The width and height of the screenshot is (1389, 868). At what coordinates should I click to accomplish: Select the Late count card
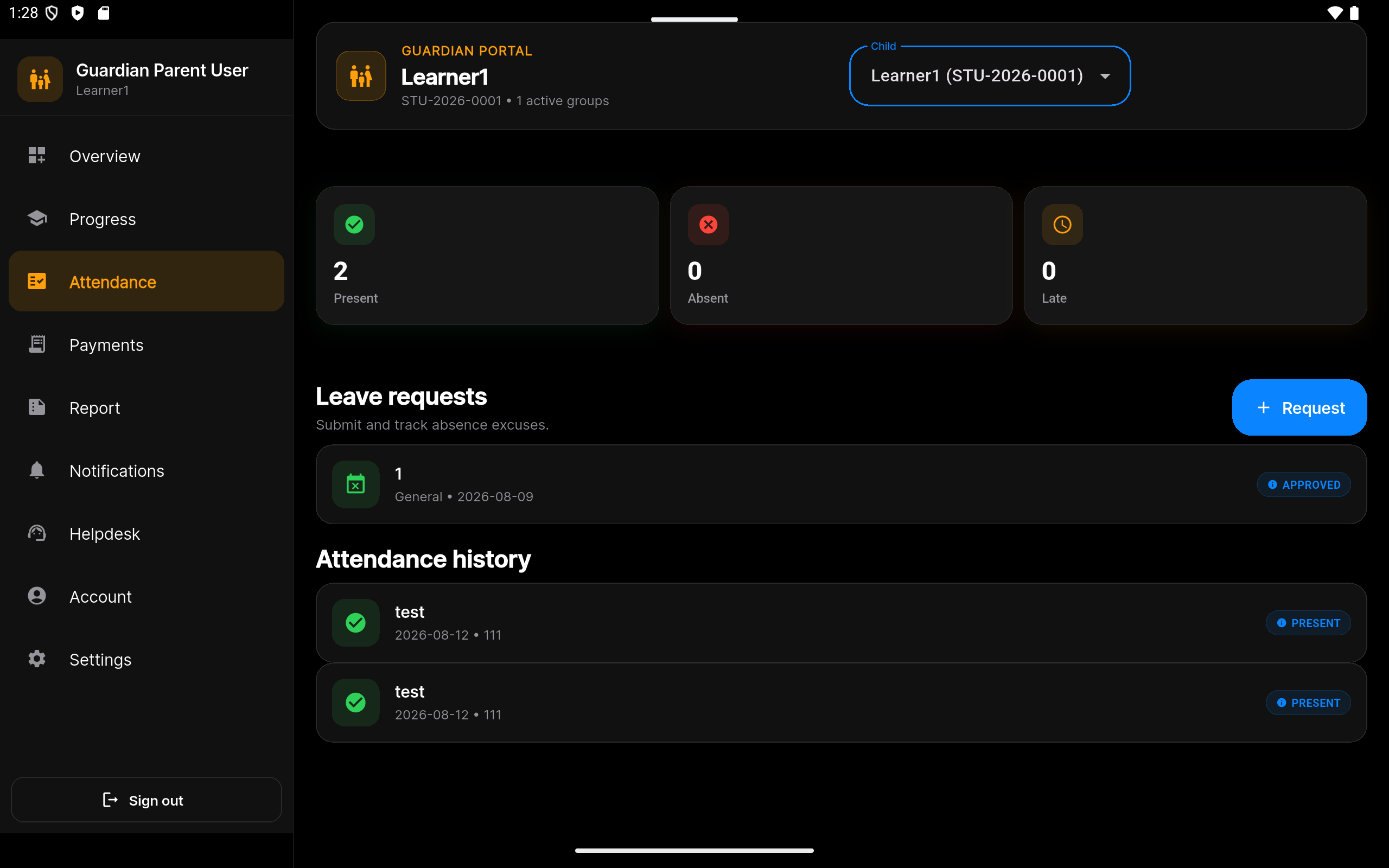(1195, 256)
